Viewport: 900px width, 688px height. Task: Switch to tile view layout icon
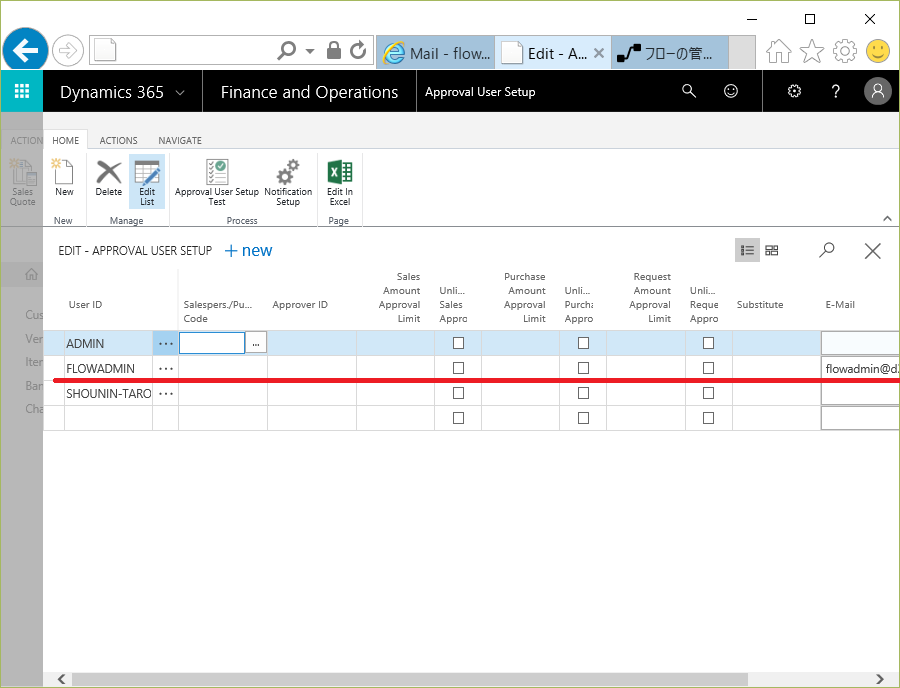pyautogui.click(x=772, y=251)
